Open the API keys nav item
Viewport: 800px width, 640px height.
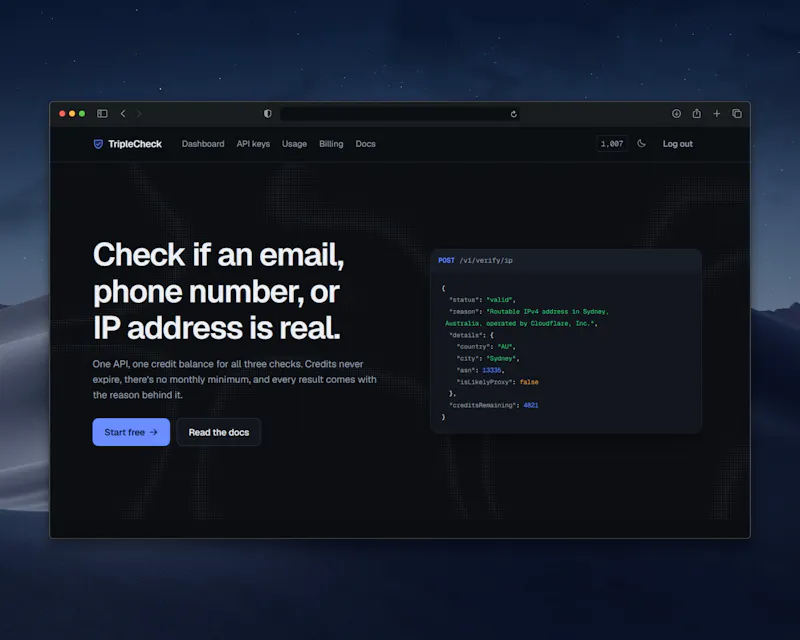[253, 144]
